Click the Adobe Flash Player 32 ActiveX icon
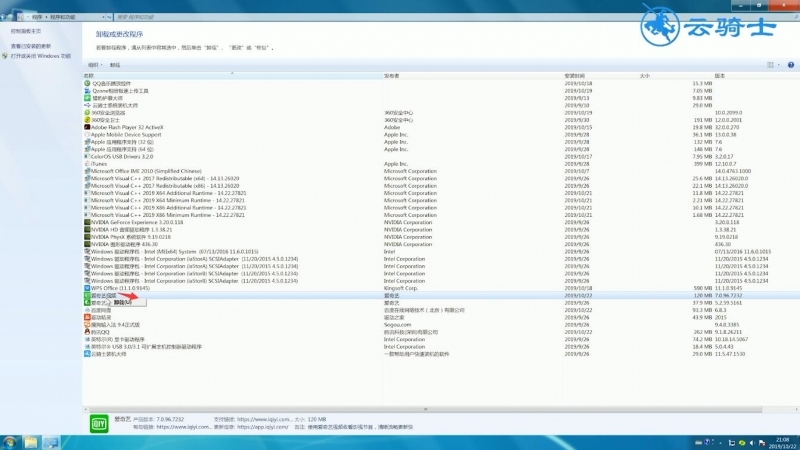 pyautogui.click(x=87, y=127)
